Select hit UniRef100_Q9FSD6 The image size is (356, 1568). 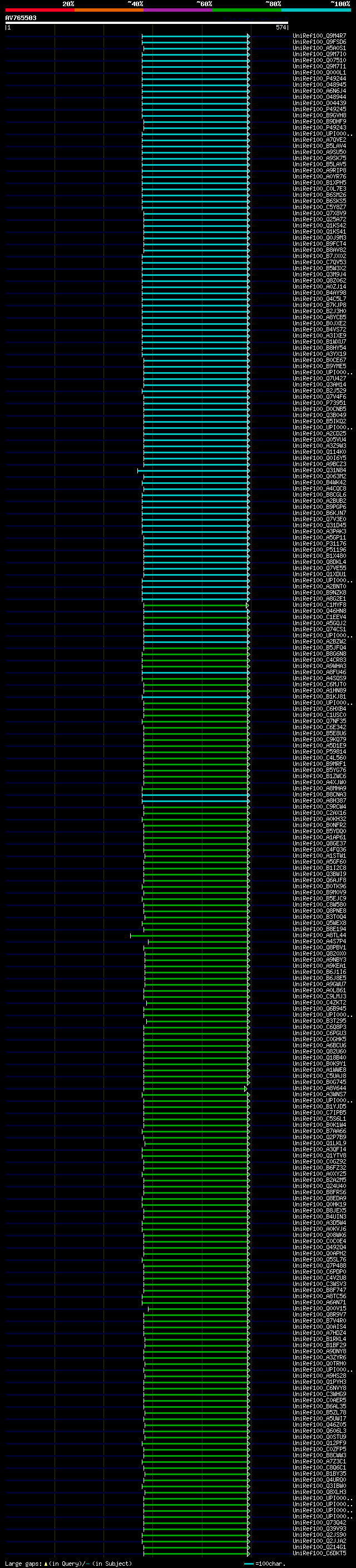(x=319, y=42)
